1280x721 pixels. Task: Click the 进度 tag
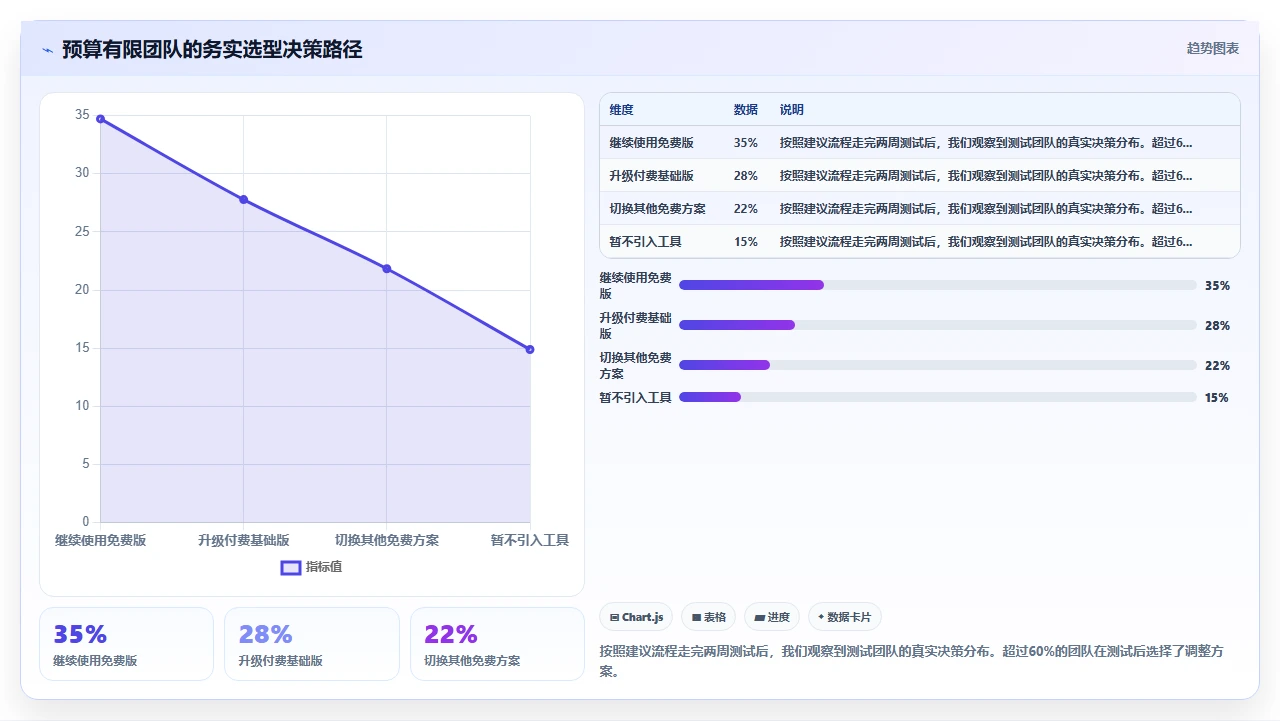point(772,617)
